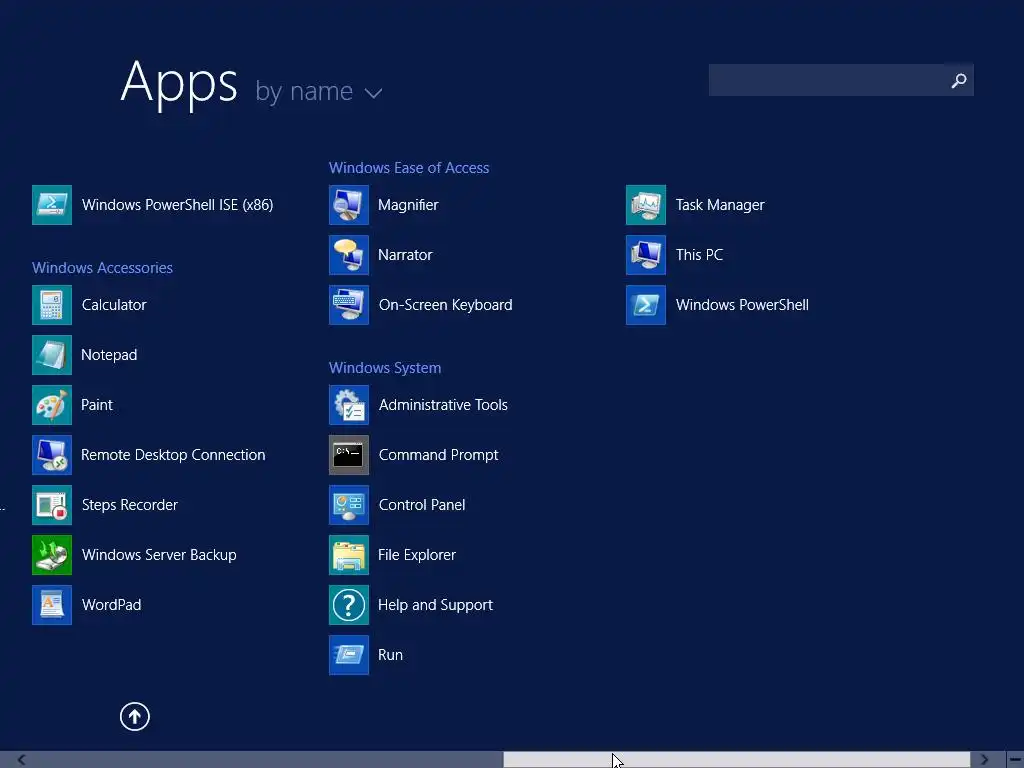
Task: Launch the Steps Recorder icon
Action: pos(52,505)
